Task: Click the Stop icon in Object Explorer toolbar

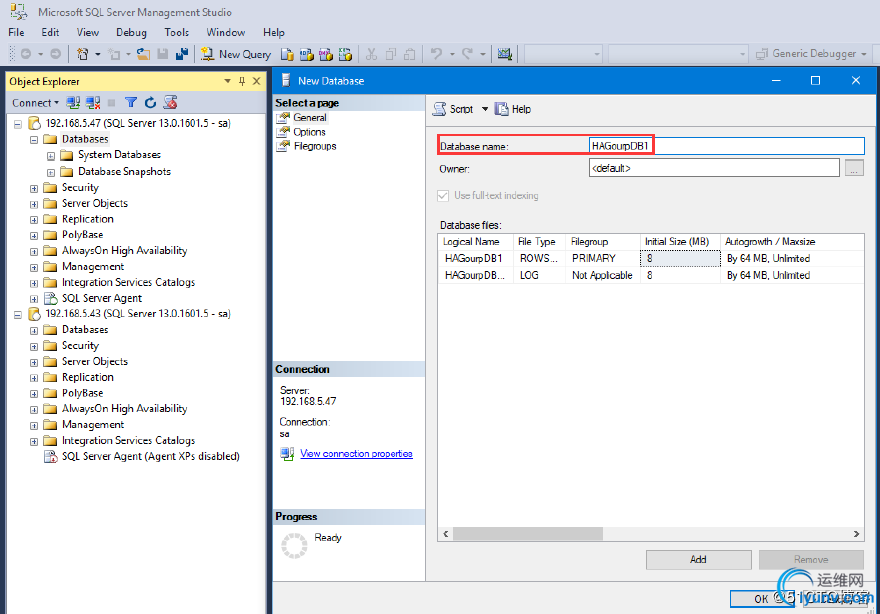Action: pyautogui.click(x=111, y=102)
